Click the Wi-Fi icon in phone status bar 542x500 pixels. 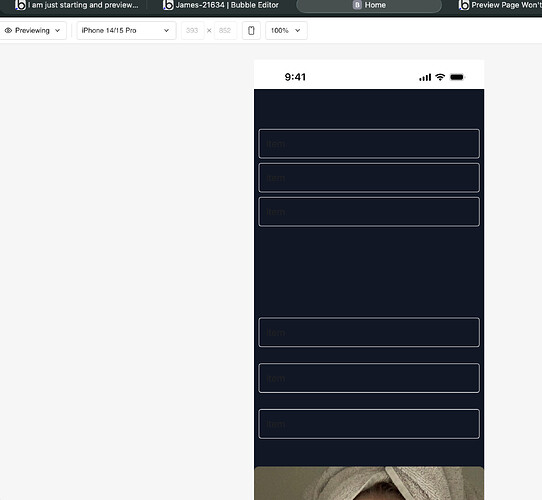(x=440, y=77)
